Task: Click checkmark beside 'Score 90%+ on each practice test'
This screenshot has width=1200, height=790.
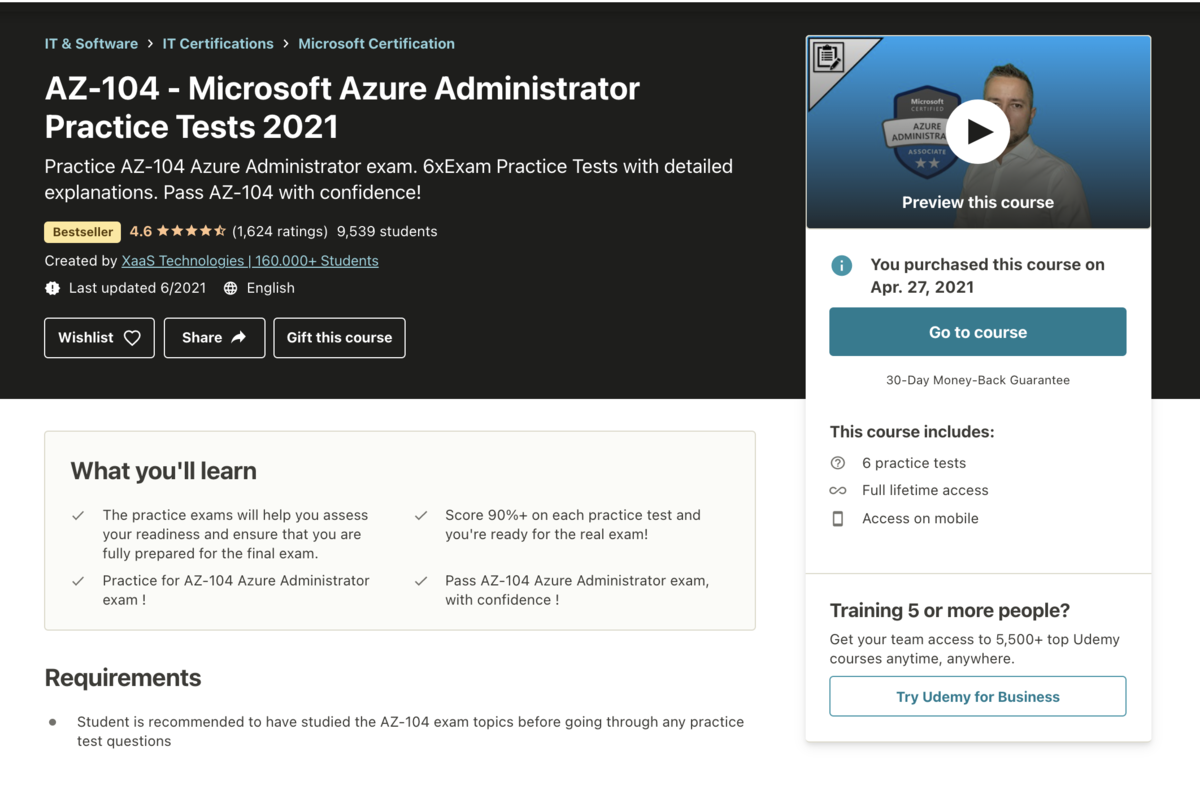Action: click(x=421, y=516)
